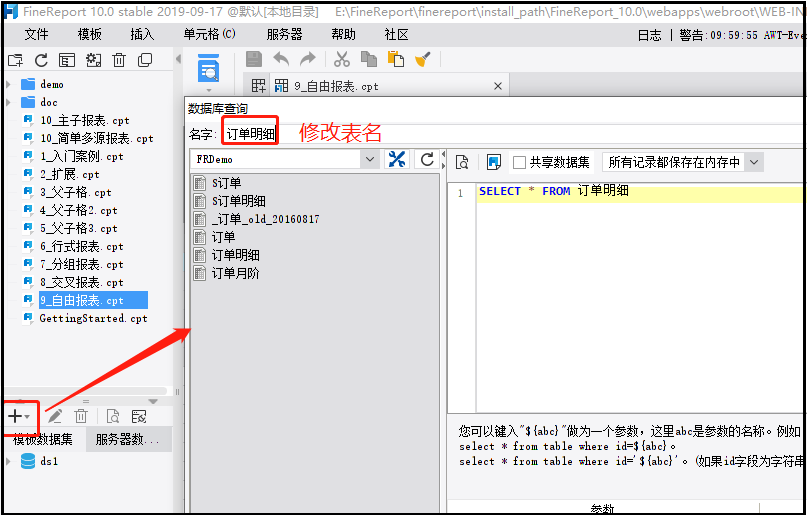Cut selection with the scissors icon

coord(342,59)
